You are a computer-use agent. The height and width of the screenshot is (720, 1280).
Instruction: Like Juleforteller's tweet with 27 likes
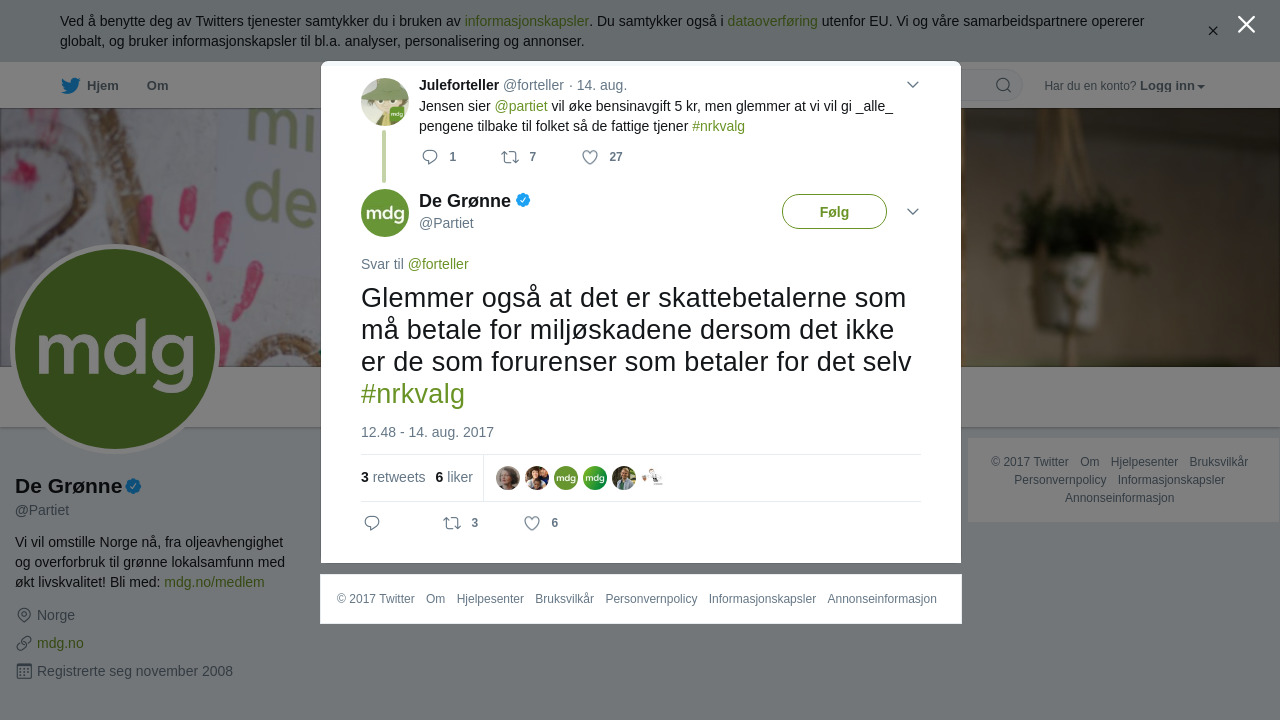pos(590,157)
